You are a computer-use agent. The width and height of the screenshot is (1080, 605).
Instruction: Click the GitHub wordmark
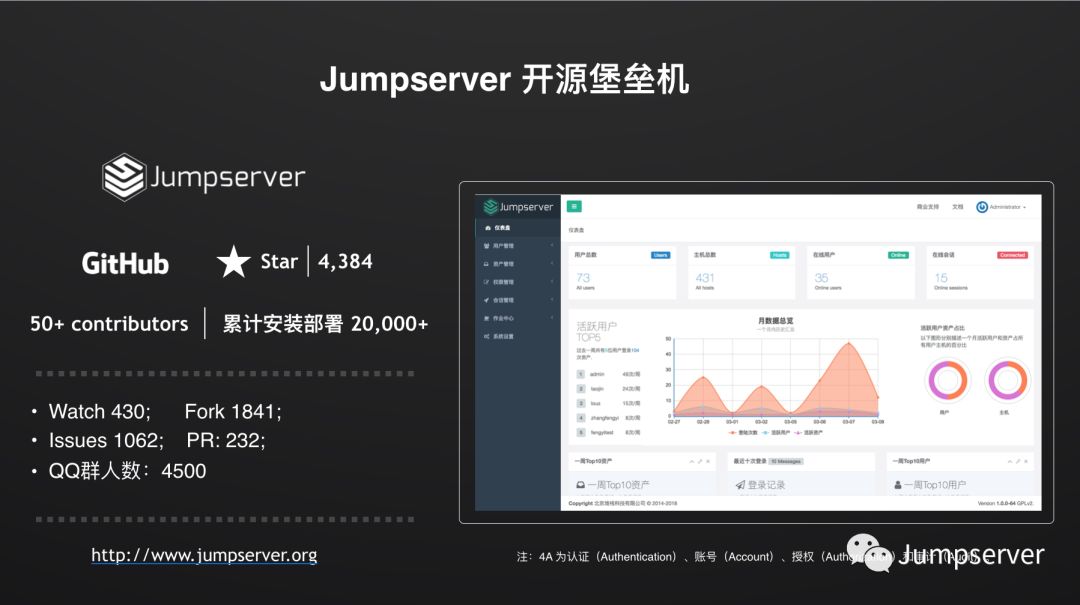(x=125, y=263)
